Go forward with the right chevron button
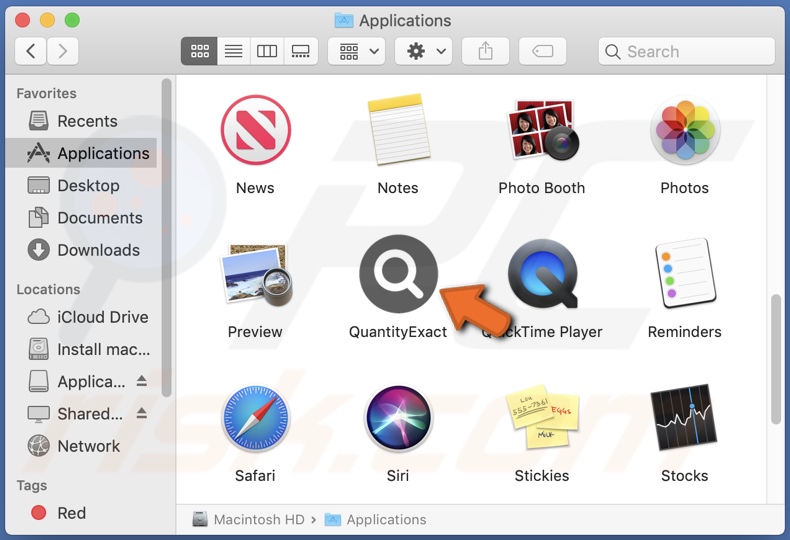Image resolution: width=790 pixels, height=540 pixels. coord(62,51)
